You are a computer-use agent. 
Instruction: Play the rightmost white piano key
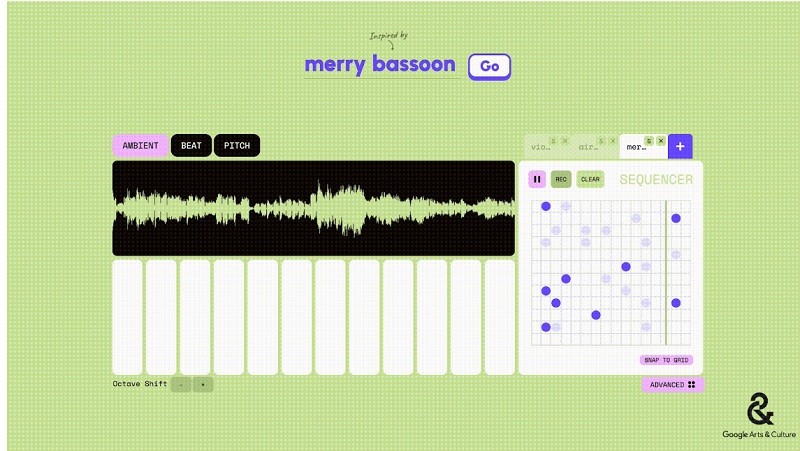499,317
